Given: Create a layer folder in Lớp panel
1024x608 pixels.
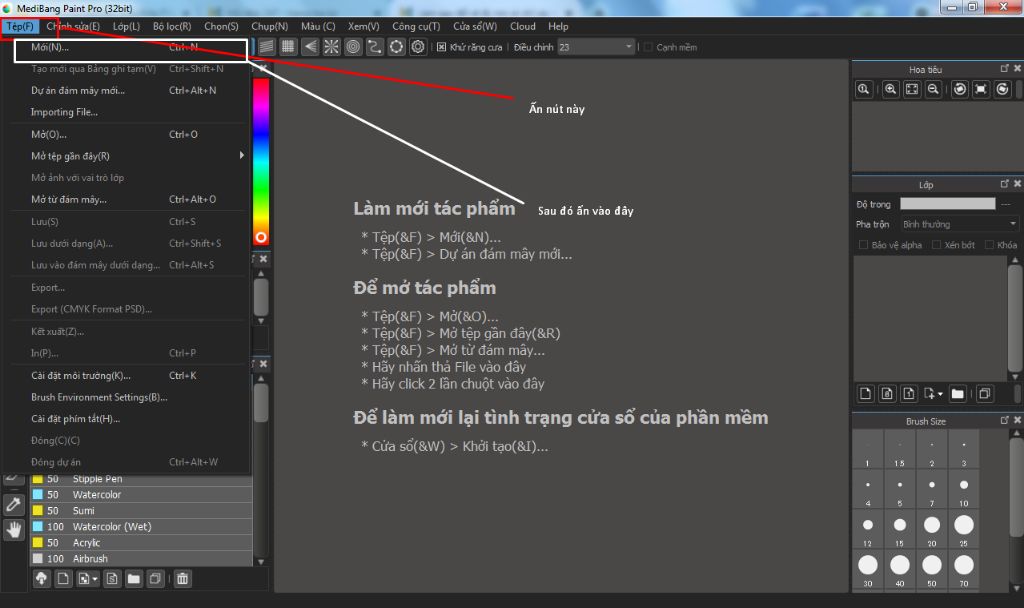Looking at the screenshot, I should (958, 393).
